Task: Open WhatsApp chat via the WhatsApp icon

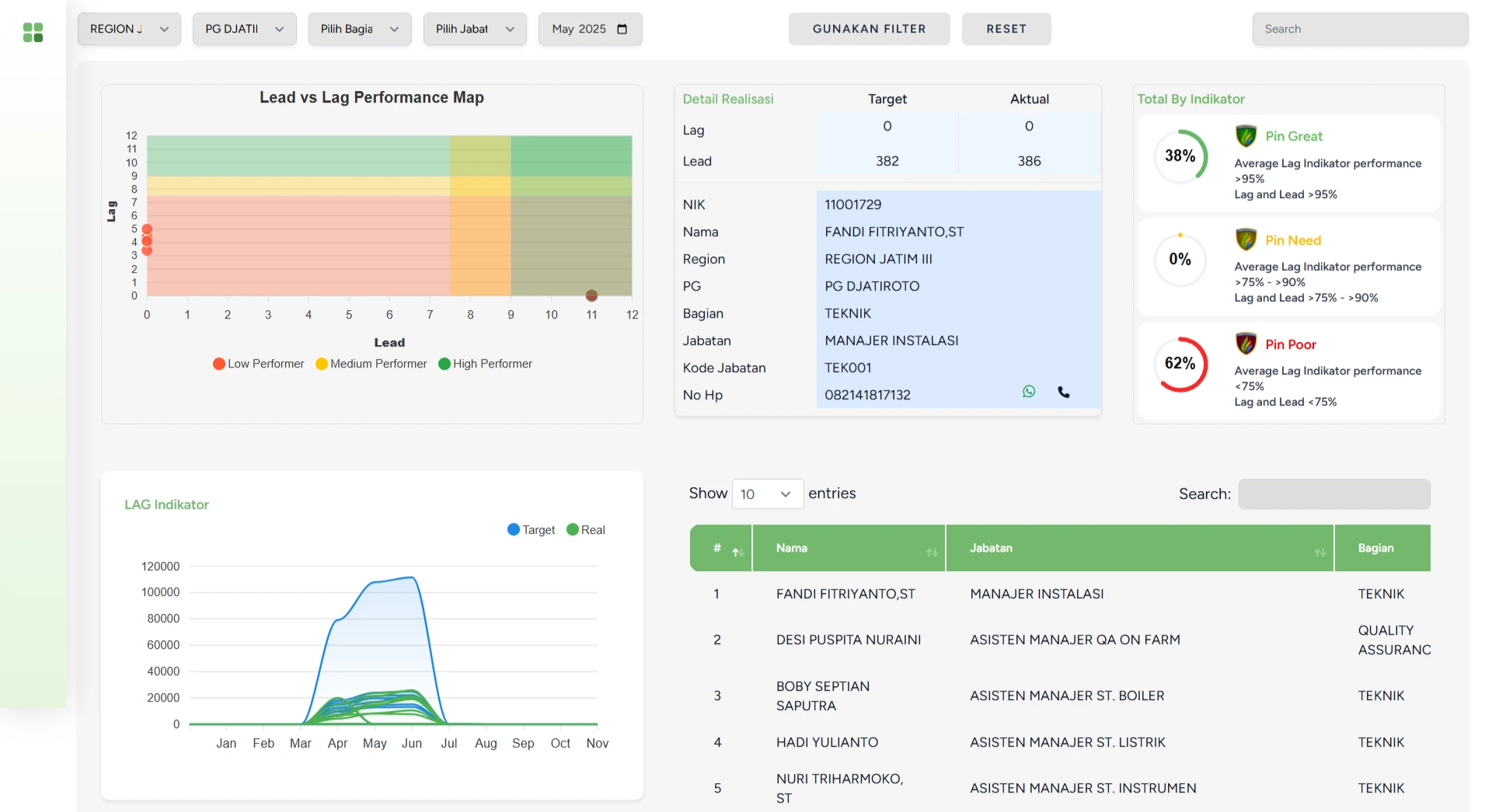Action: pos(1029,392)
